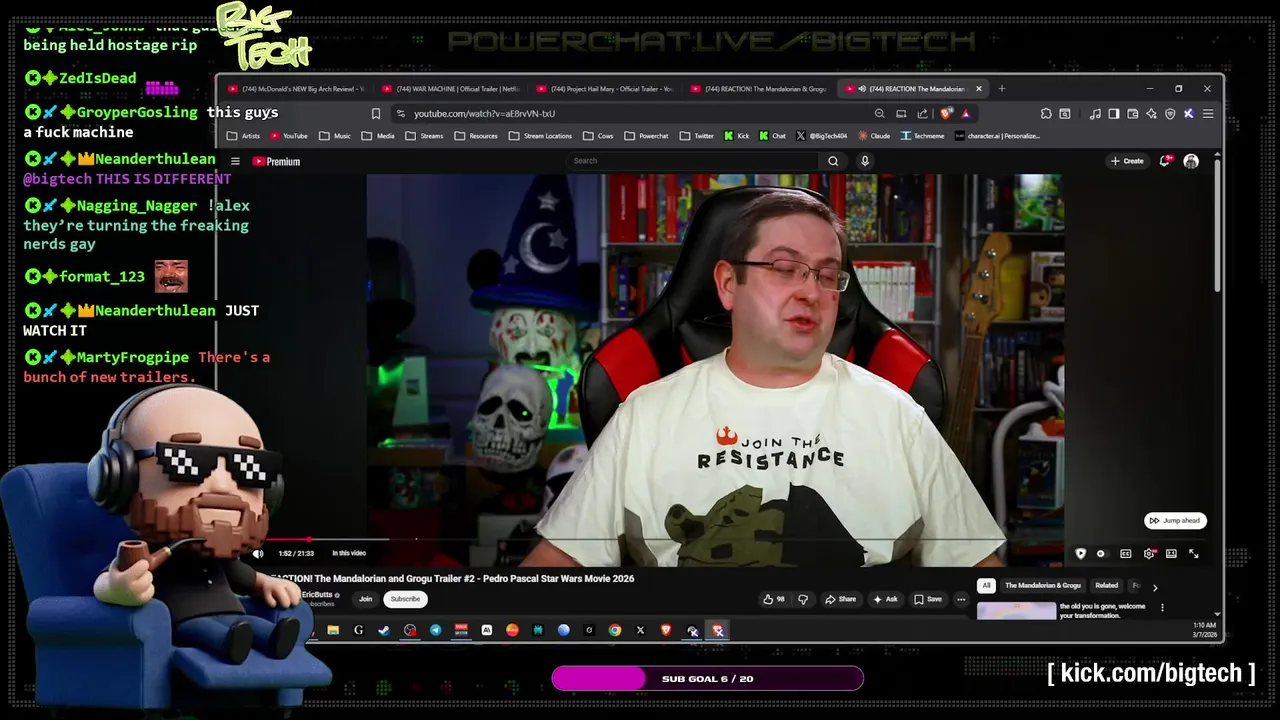Start voice search with microphone
The height and width of the screenshot is (720, 1280).
click(865, 161)
